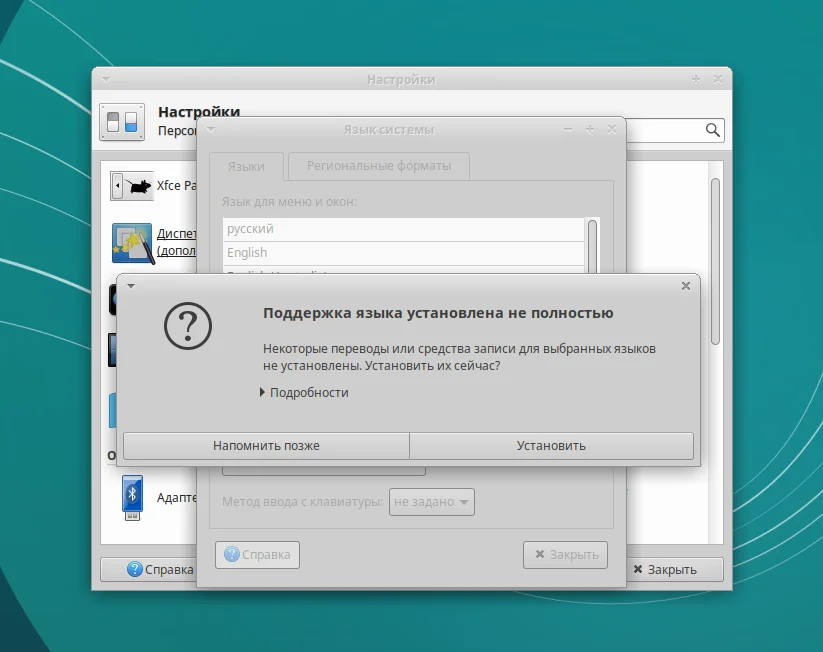Viewport: 823px width, 652px height.
Task: Open the Язык системы window menu arrow
Action: 211,129
